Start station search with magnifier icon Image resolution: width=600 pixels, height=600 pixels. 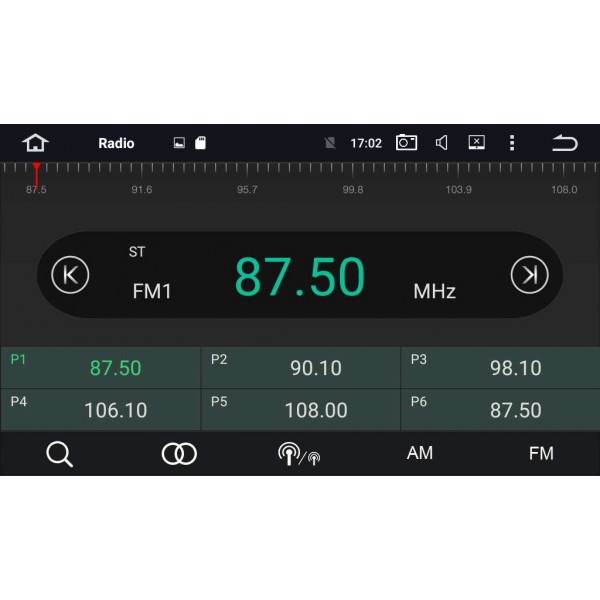[60, 454]
